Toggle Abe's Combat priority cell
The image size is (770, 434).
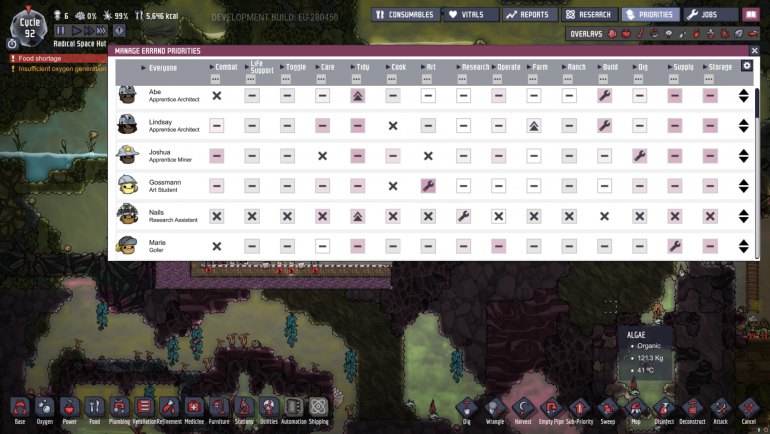[217, 96]
